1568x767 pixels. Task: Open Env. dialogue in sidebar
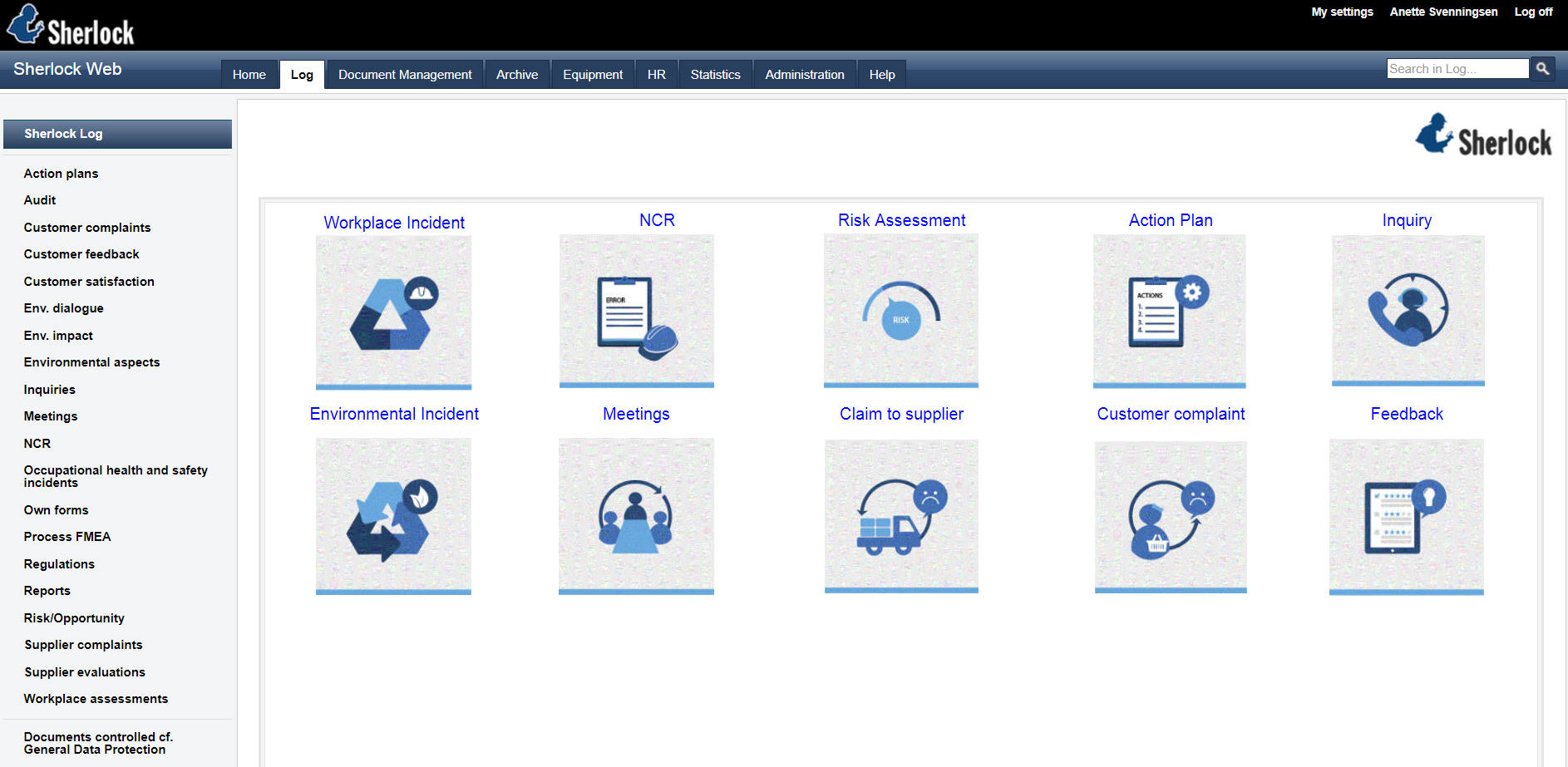point(64,308)
